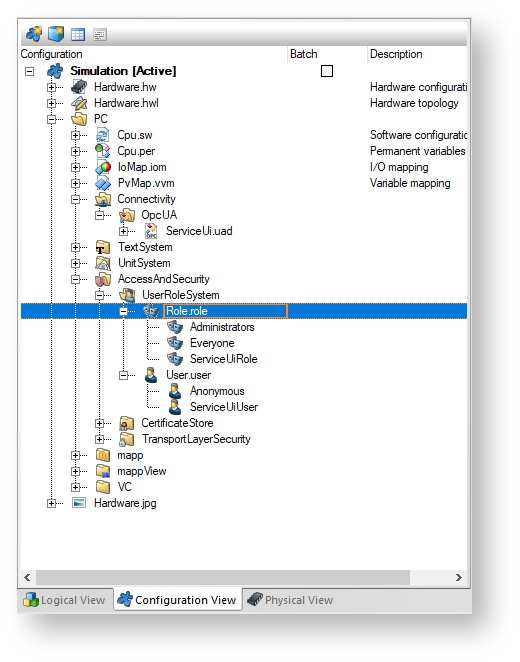
Task: Select the Everyone role item
Action: point(212,343)
